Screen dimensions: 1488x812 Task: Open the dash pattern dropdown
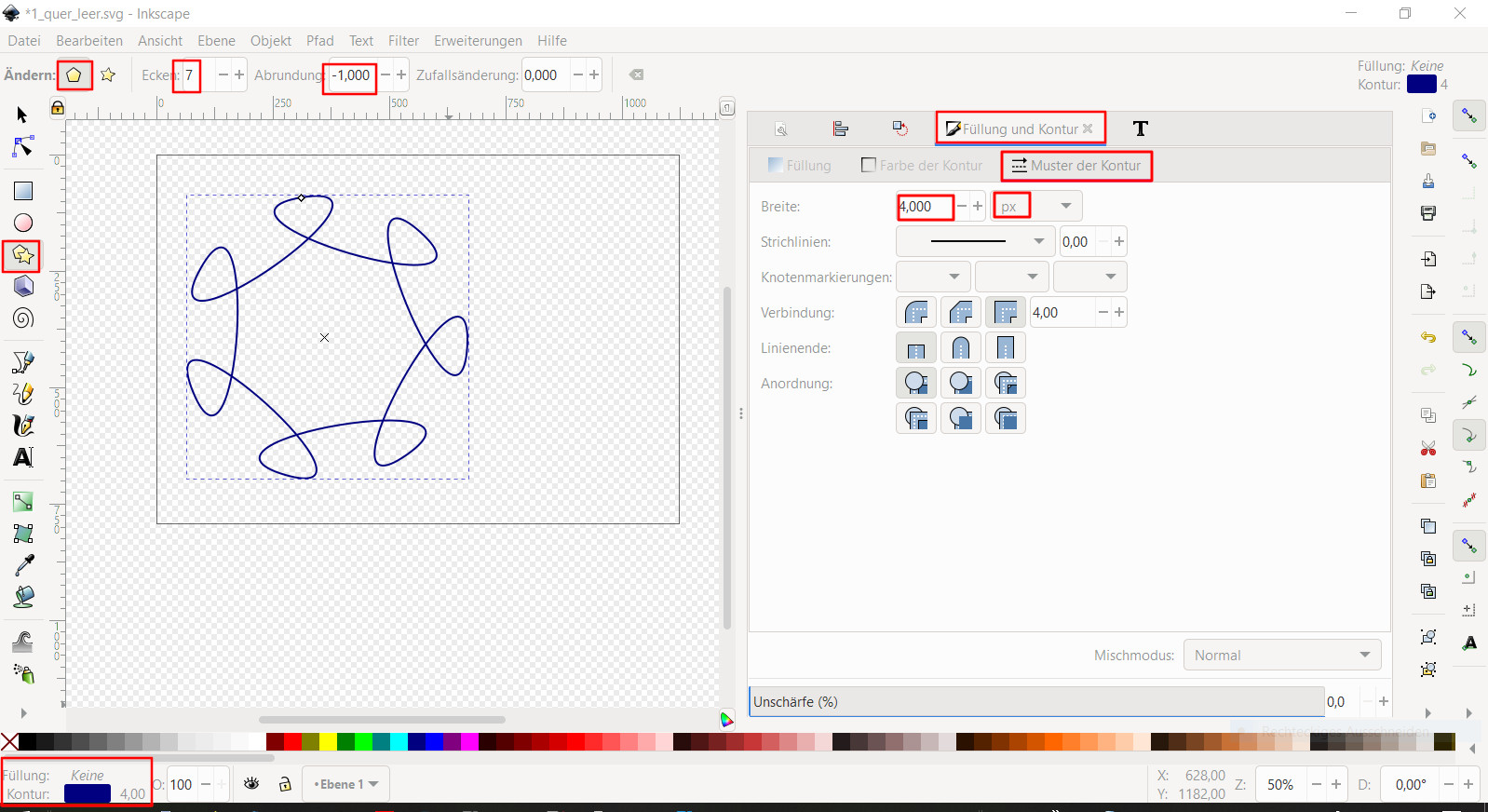pos(976,241)
